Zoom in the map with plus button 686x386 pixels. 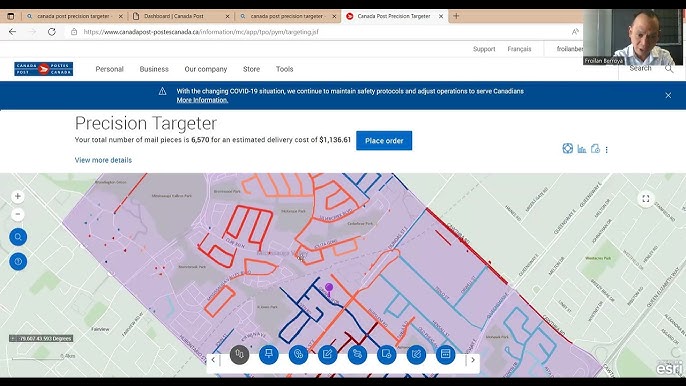[18, 196]
